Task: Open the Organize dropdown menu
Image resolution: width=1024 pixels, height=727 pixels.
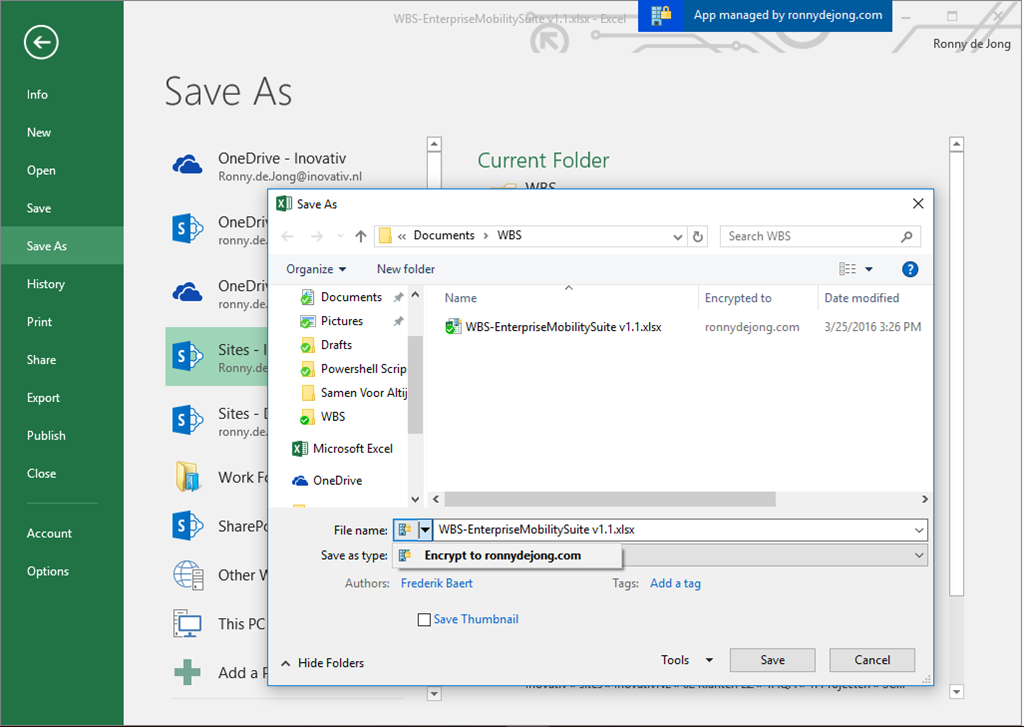Action: (x=316, y=269)
